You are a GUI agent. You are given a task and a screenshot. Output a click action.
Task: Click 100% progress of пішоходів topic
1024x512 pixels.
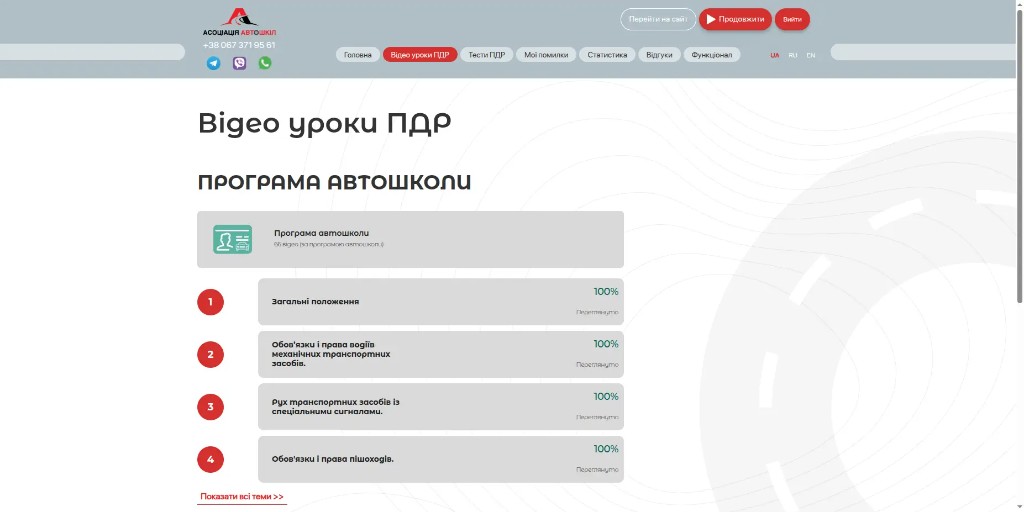pos(605,449)
